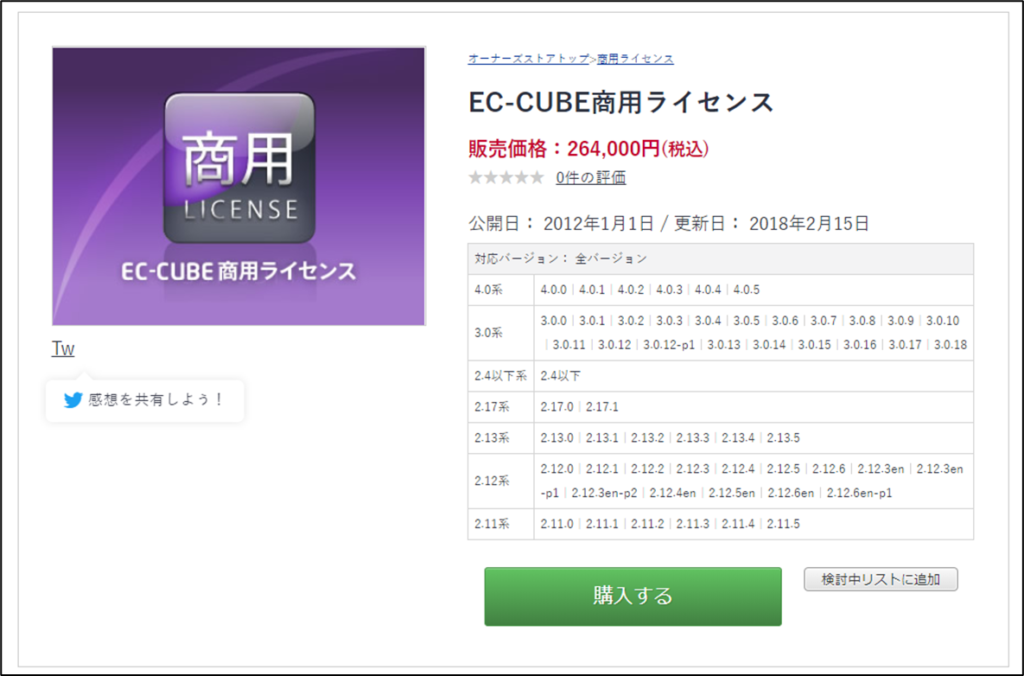Click version 4.0.3 in the table

coord(669,289)
